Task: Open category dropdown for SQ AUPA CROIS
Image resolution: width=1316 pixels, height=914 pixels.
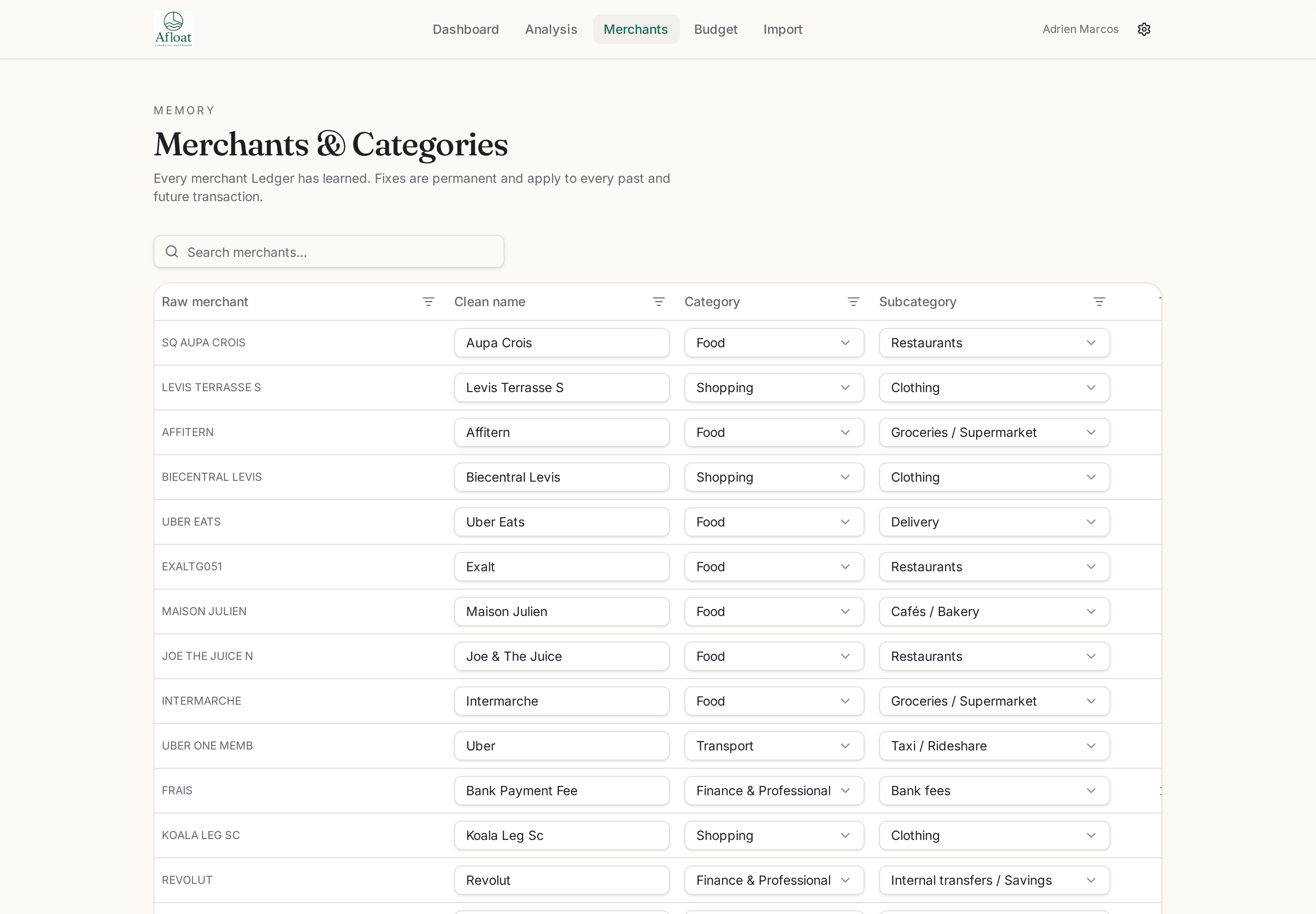Action: (x=774, y=342)
